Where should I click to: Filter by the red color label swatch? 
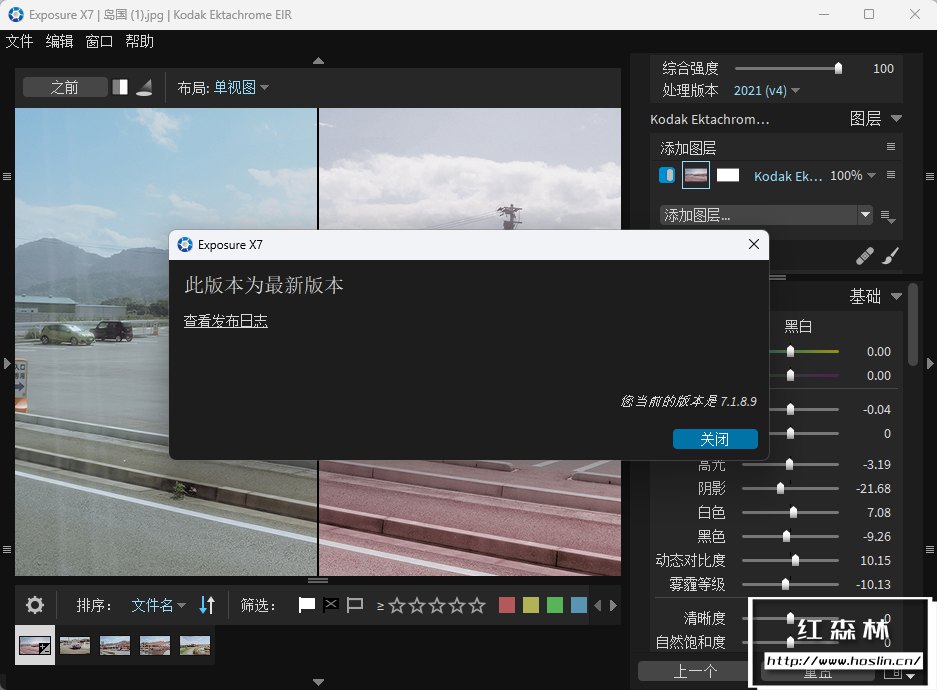[x=507, y=605]
